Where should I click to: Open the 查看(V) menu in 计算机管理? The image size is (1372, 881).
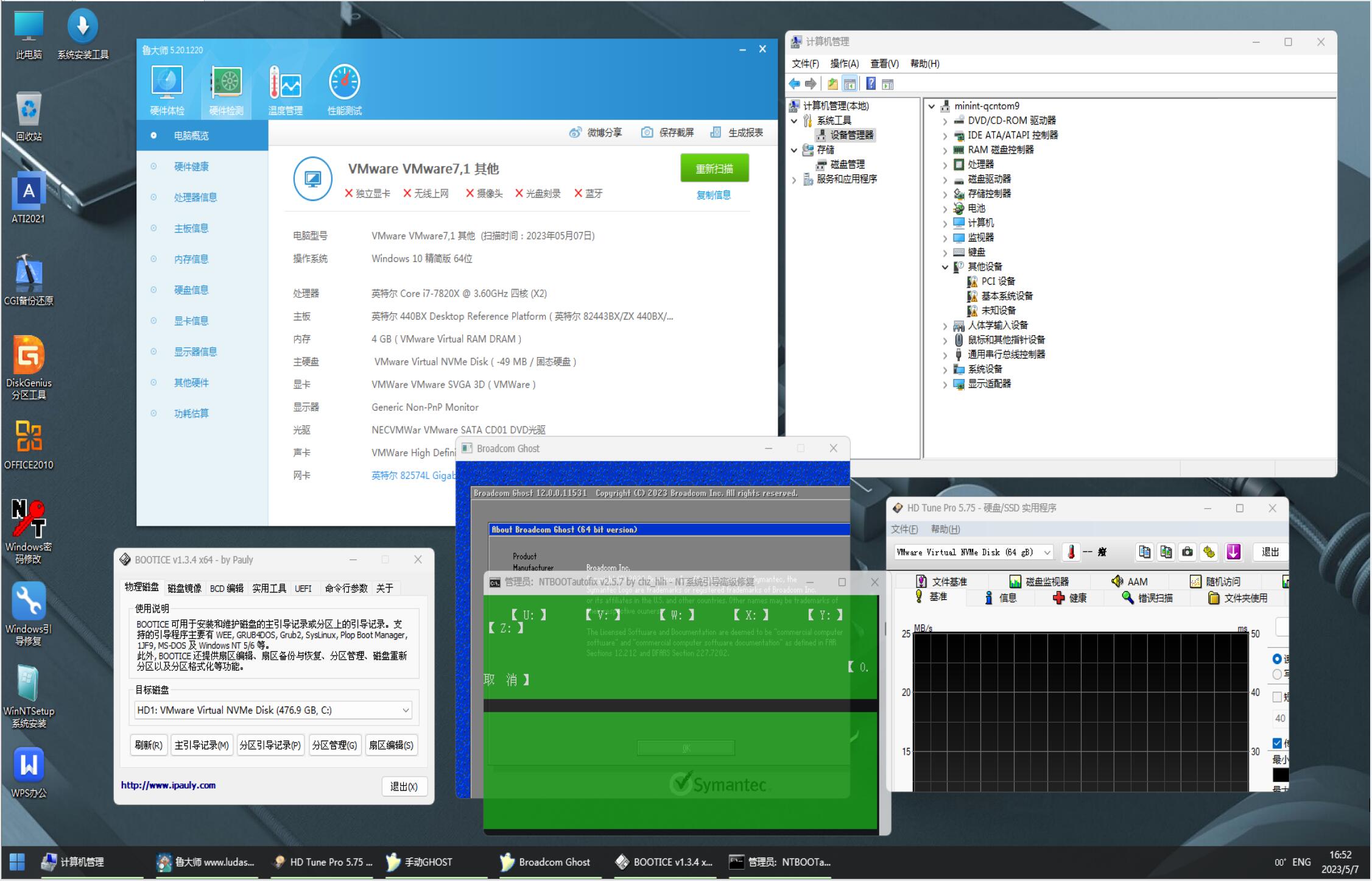coord(884,63)
